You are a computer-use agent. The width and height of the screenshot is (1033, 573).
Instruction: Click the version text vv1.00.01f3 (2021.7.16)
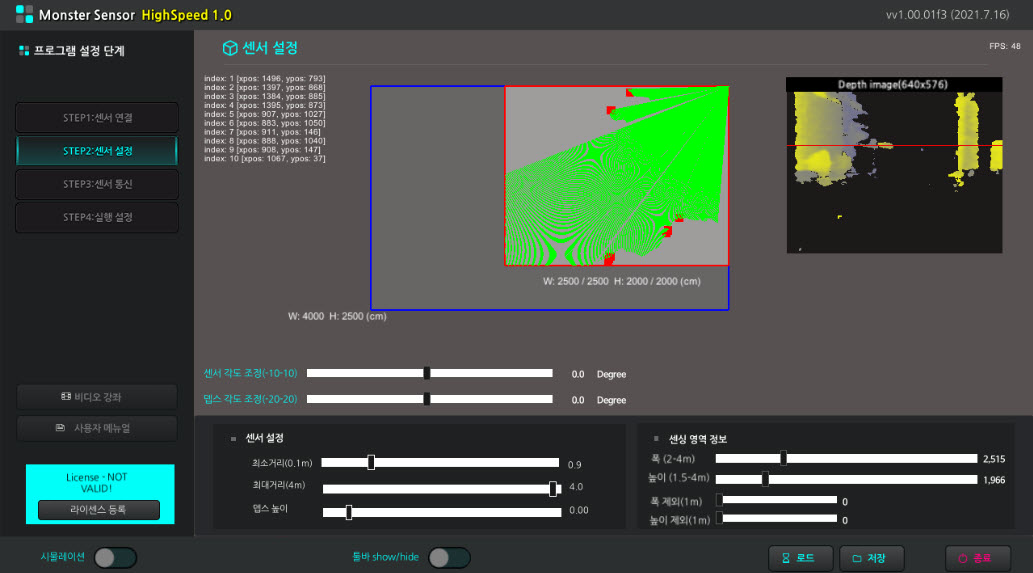(947, 14)
